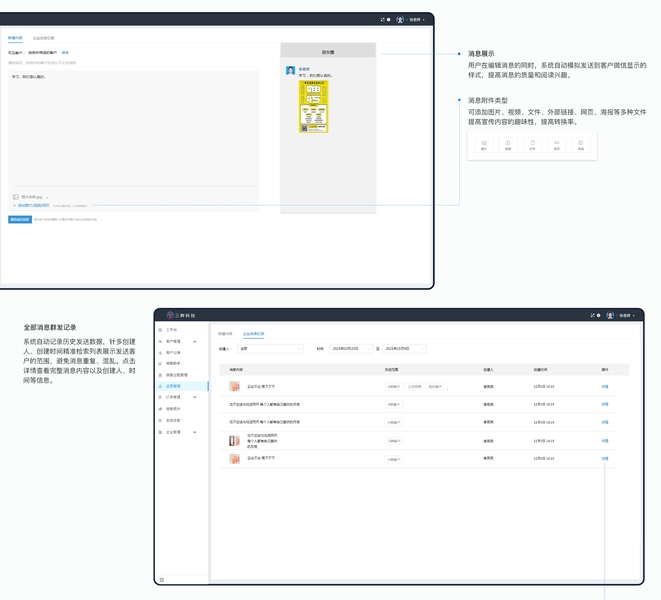
Task: Expand the 企业管理 sidebar chevron
Action: (194, 432)
